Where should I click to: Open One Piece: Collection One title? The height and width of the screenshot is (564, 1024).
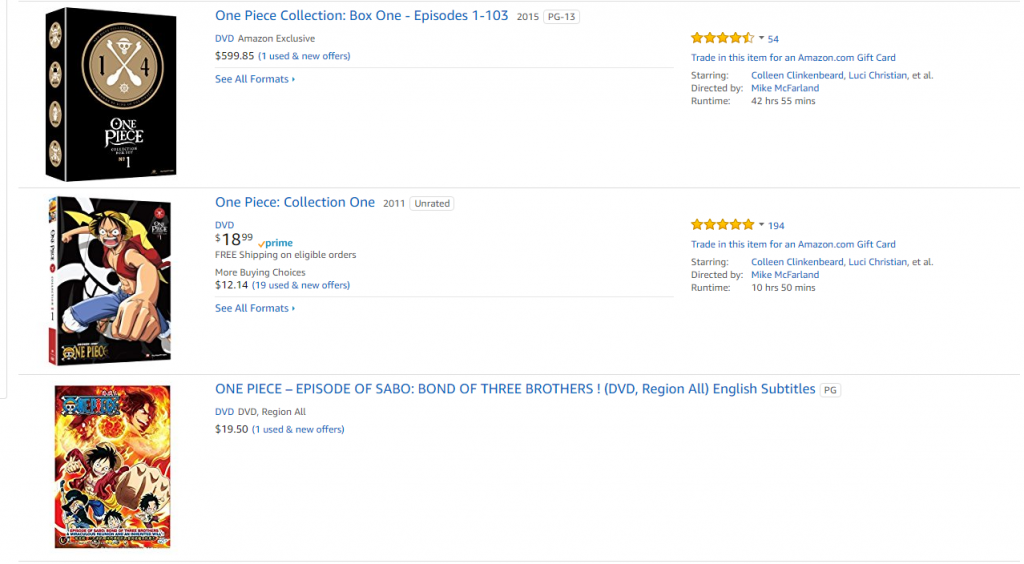coord(295,202)
